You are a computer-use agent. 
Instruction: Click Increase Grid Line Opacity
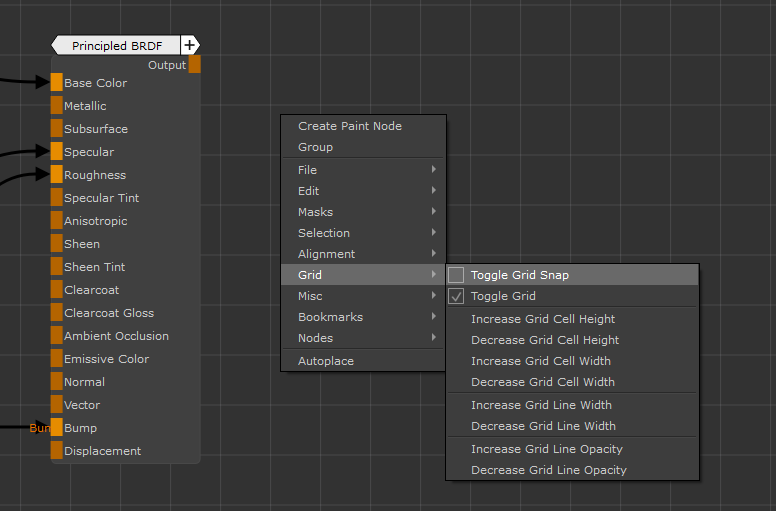[547, 449]
